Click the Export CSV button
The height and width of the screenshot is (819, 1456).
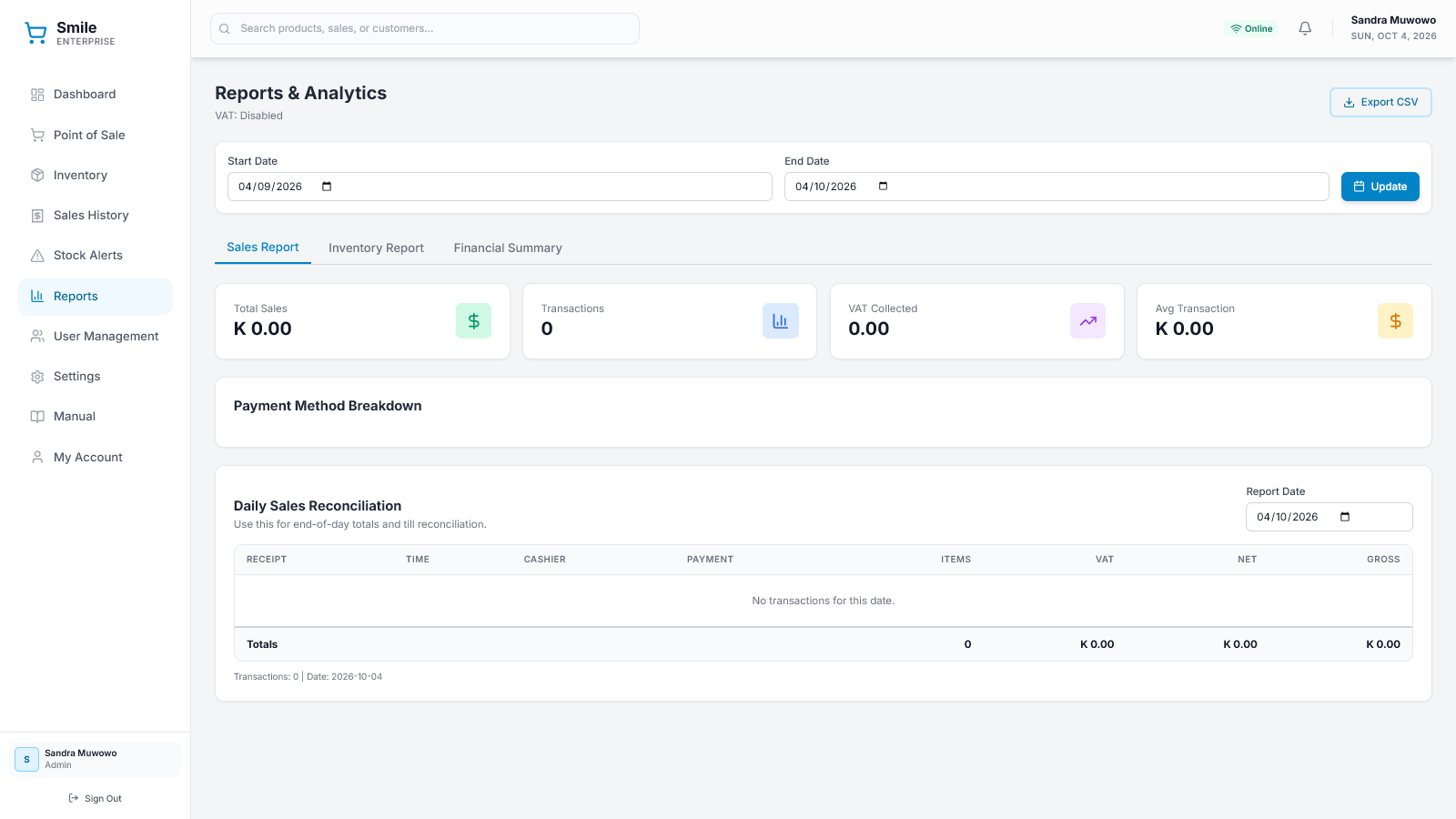(1380, 102)
